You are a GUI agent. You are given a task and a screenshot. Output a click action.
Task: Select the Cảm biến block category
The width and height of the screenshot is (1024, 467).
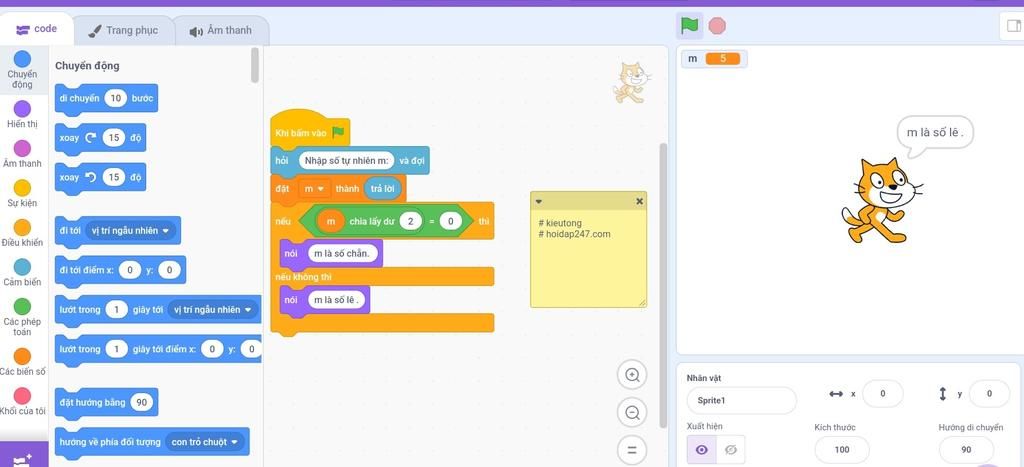click(22, 272)
